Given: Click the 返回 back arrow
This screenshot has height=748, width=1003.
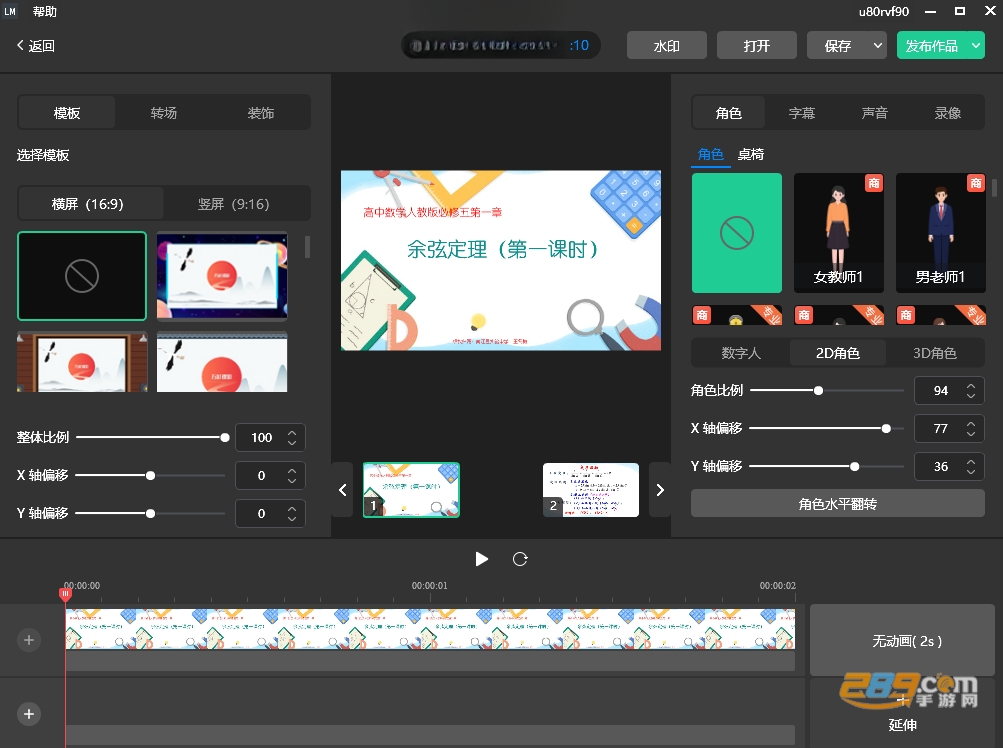Looking at the screenshot, I should [20, 45].
